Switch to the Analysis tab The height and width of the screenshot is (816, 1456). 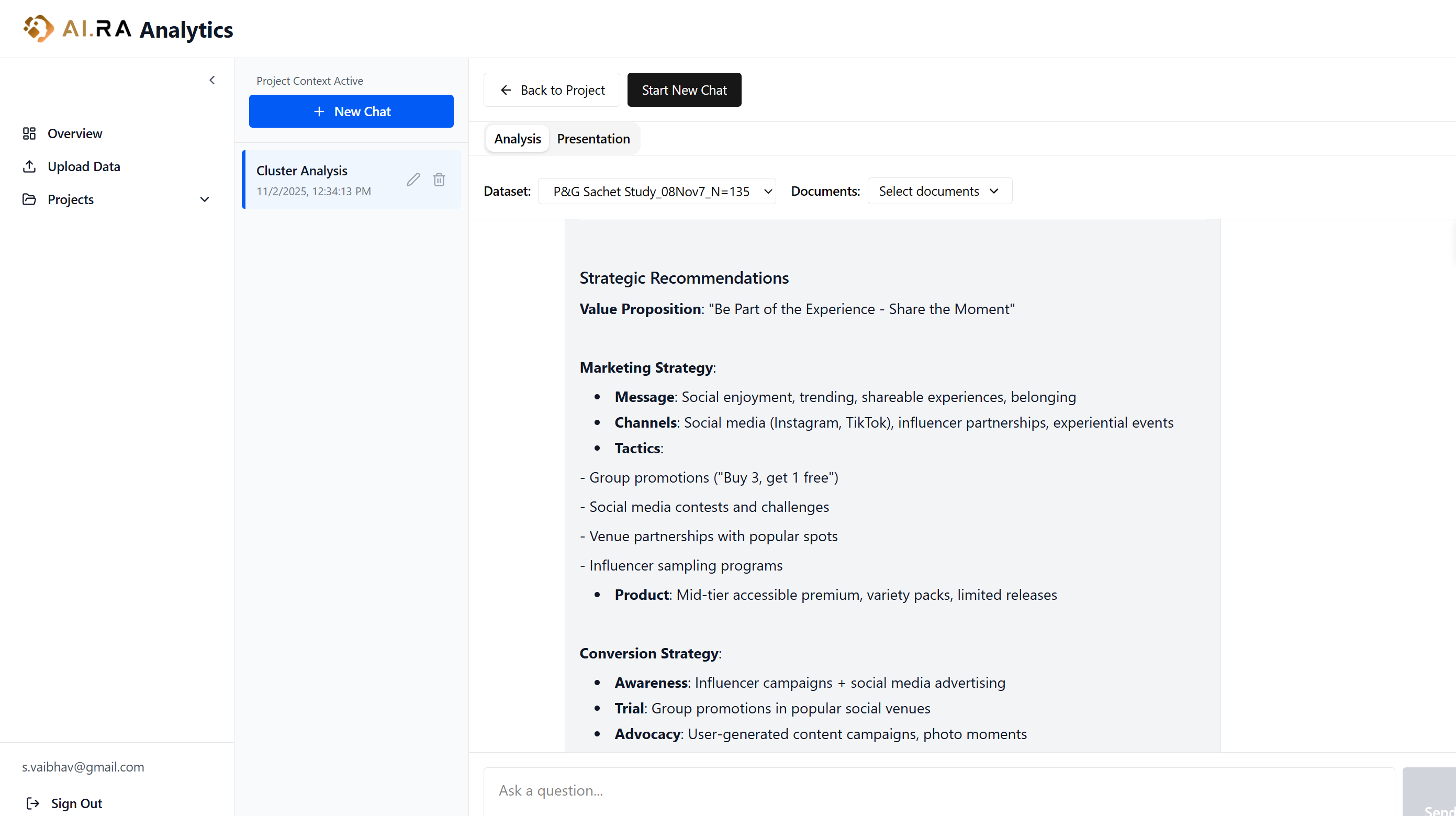click(517, 139)
